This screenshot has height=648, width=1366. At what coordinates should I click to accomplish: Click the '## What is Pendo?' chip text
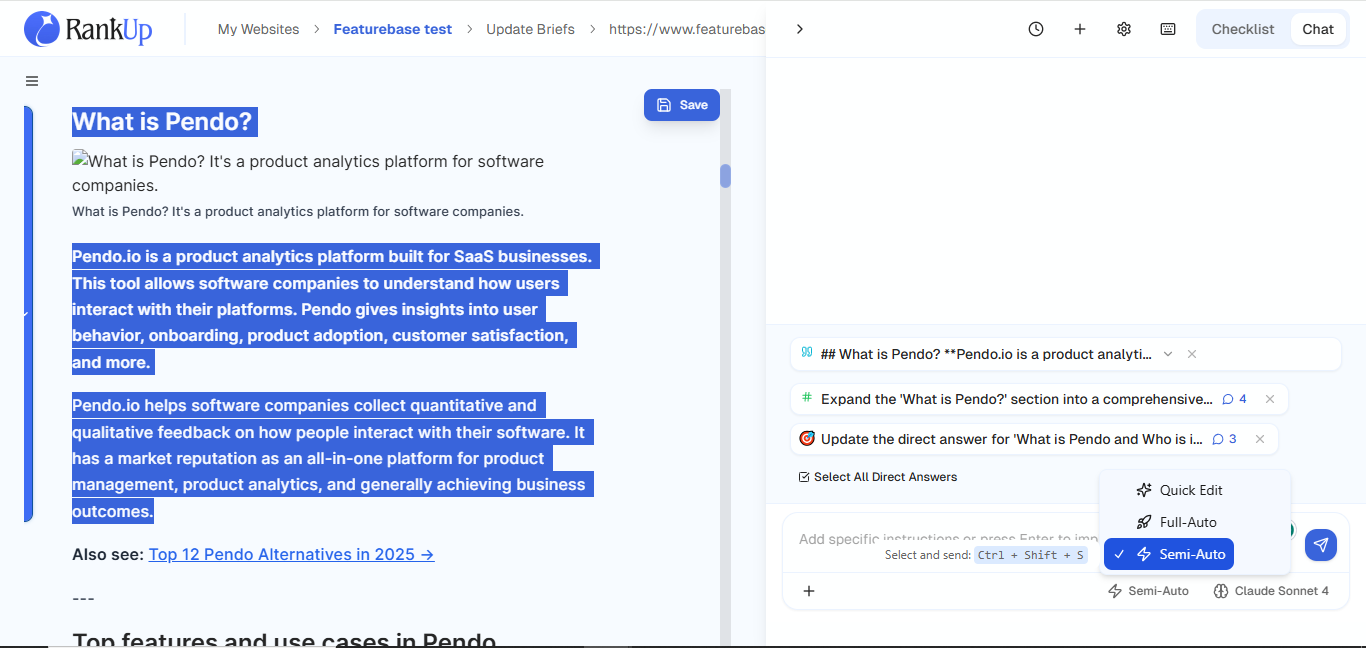point(986,354)
